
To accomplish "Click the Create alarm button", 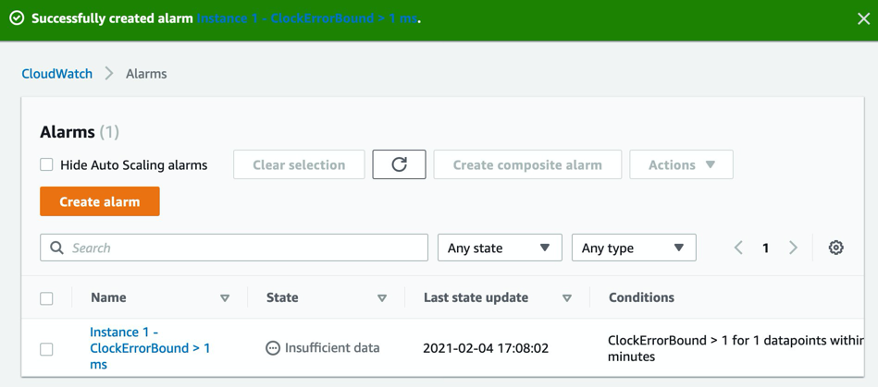I will 100,201.
